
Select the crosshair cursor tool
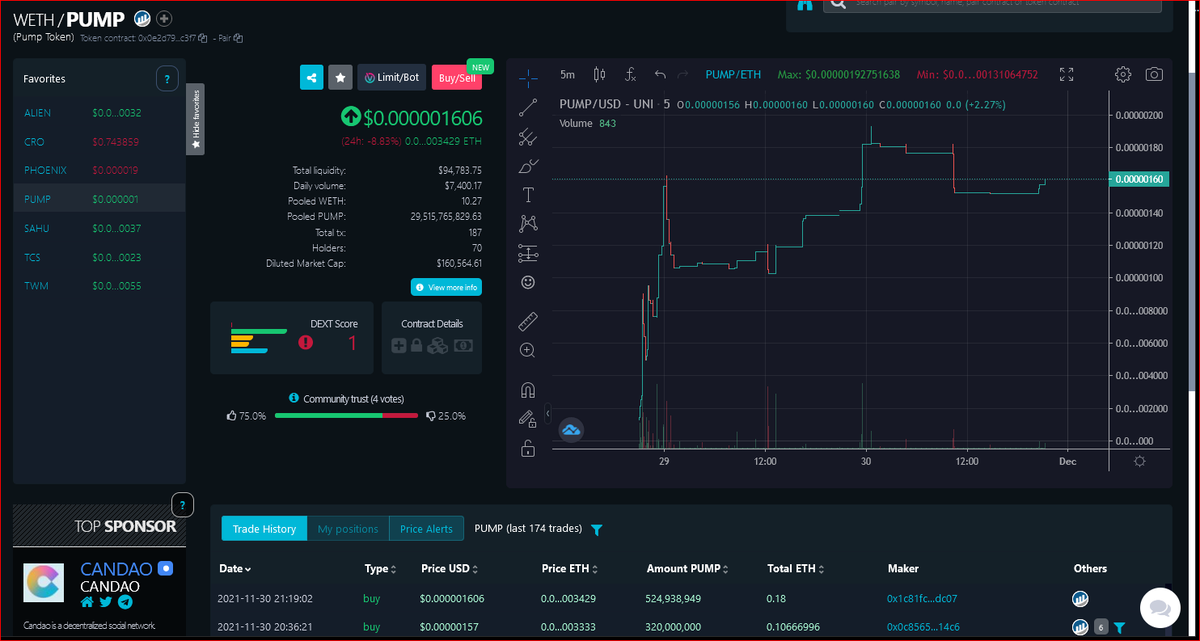pyautogui.click(x=529, y=76)
